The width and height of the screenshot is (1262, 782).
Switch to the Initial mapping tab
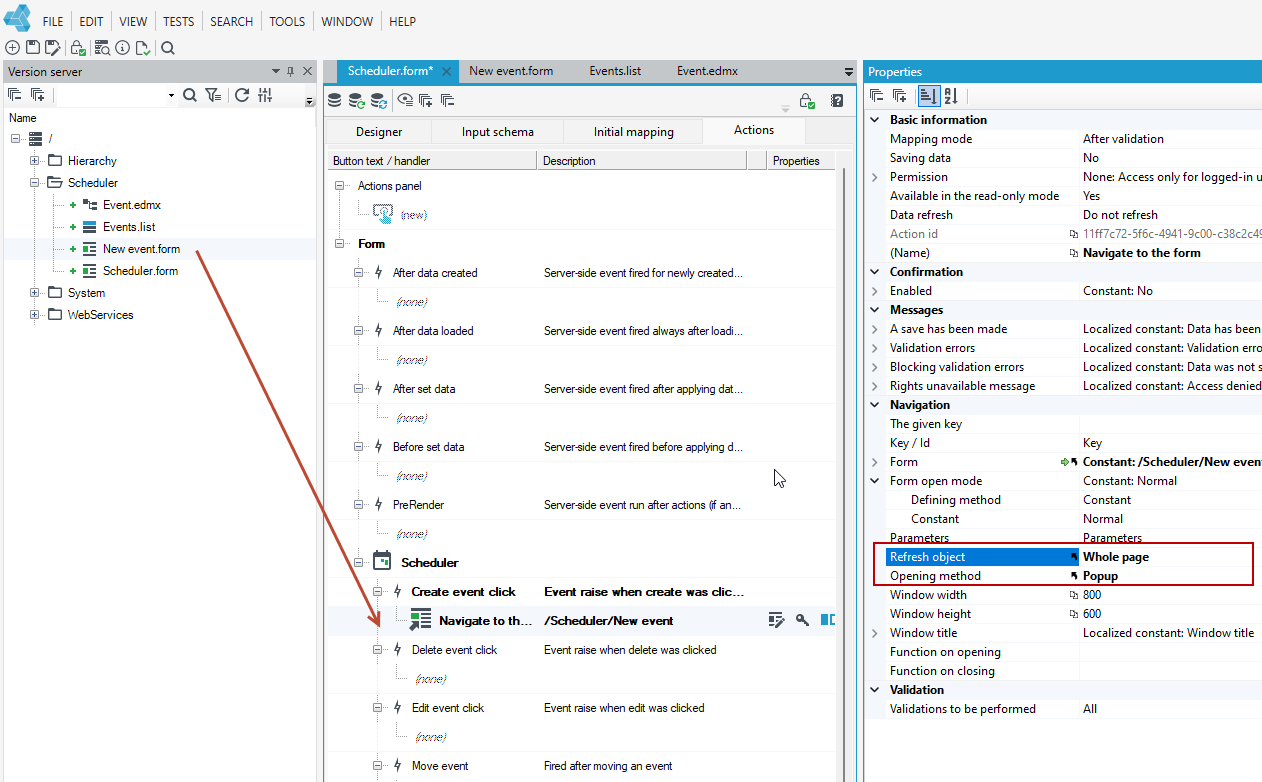click(x=634, y=132)
